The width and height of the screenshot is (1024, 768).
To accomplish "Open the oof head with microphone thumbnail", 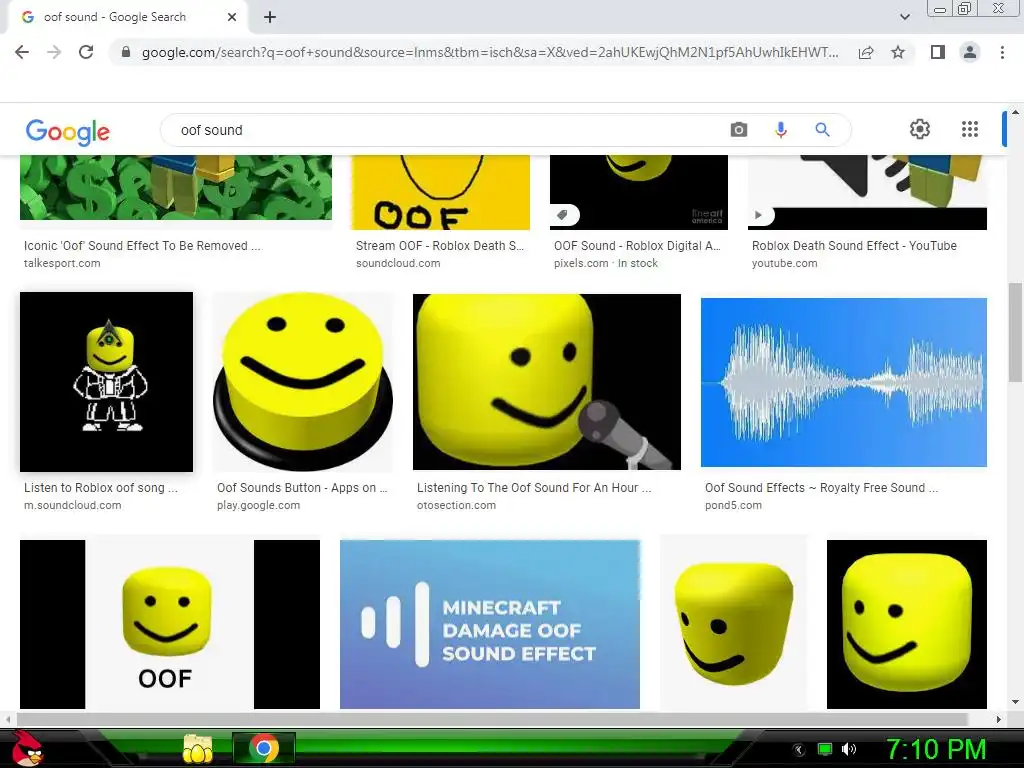I will (547, 382).
